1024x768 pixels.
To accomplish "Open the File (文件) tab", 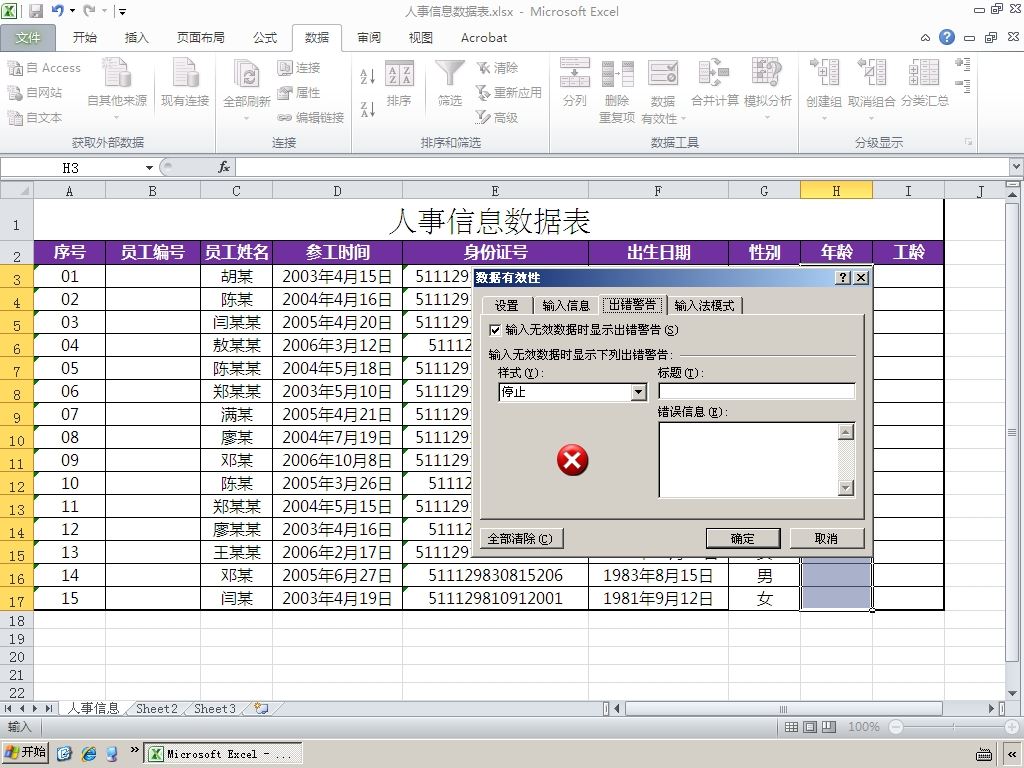I will (27, 38).
